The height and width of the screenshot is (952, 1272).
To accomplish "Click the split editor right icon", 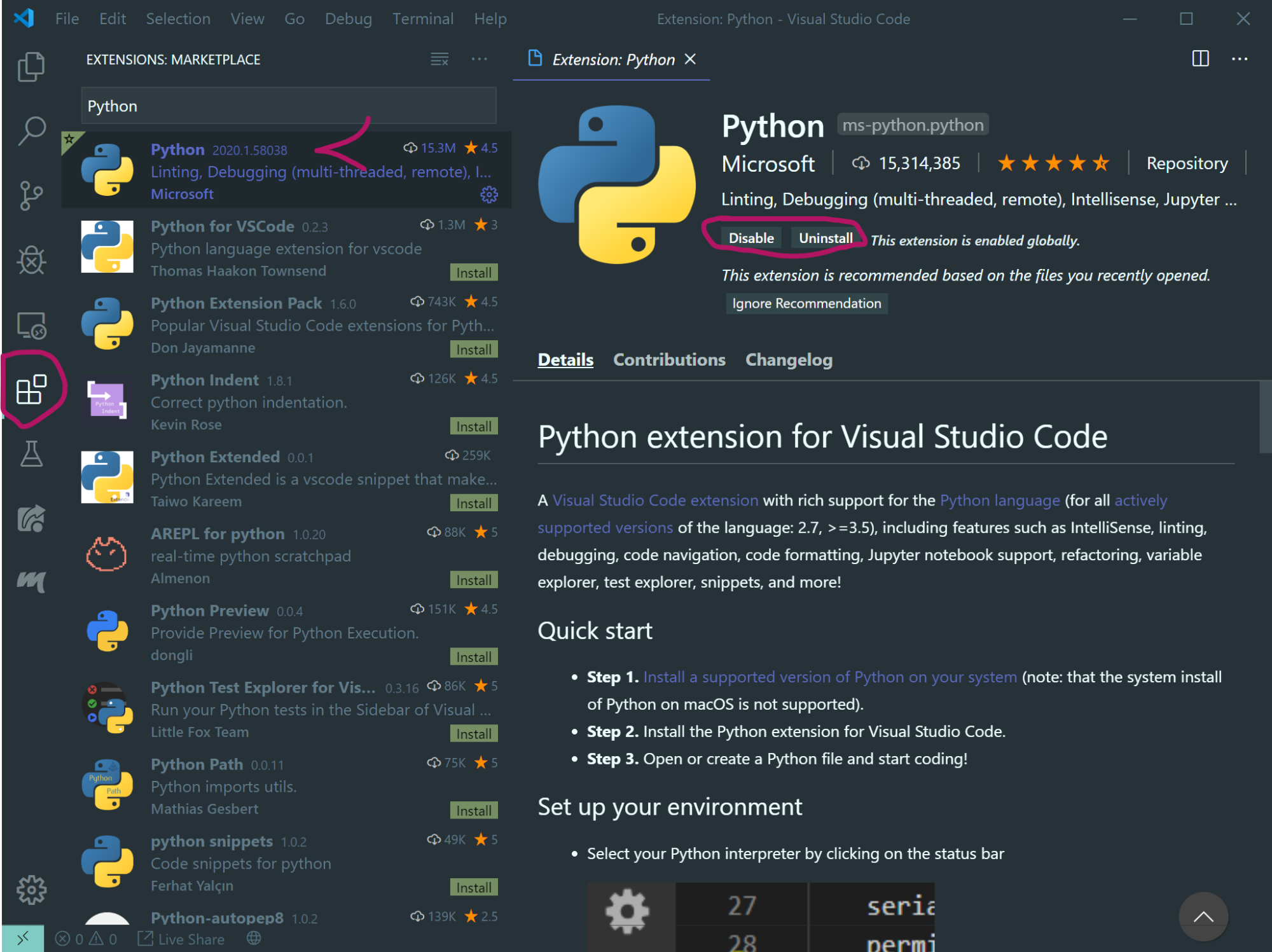I will [x=1200, y=59].
